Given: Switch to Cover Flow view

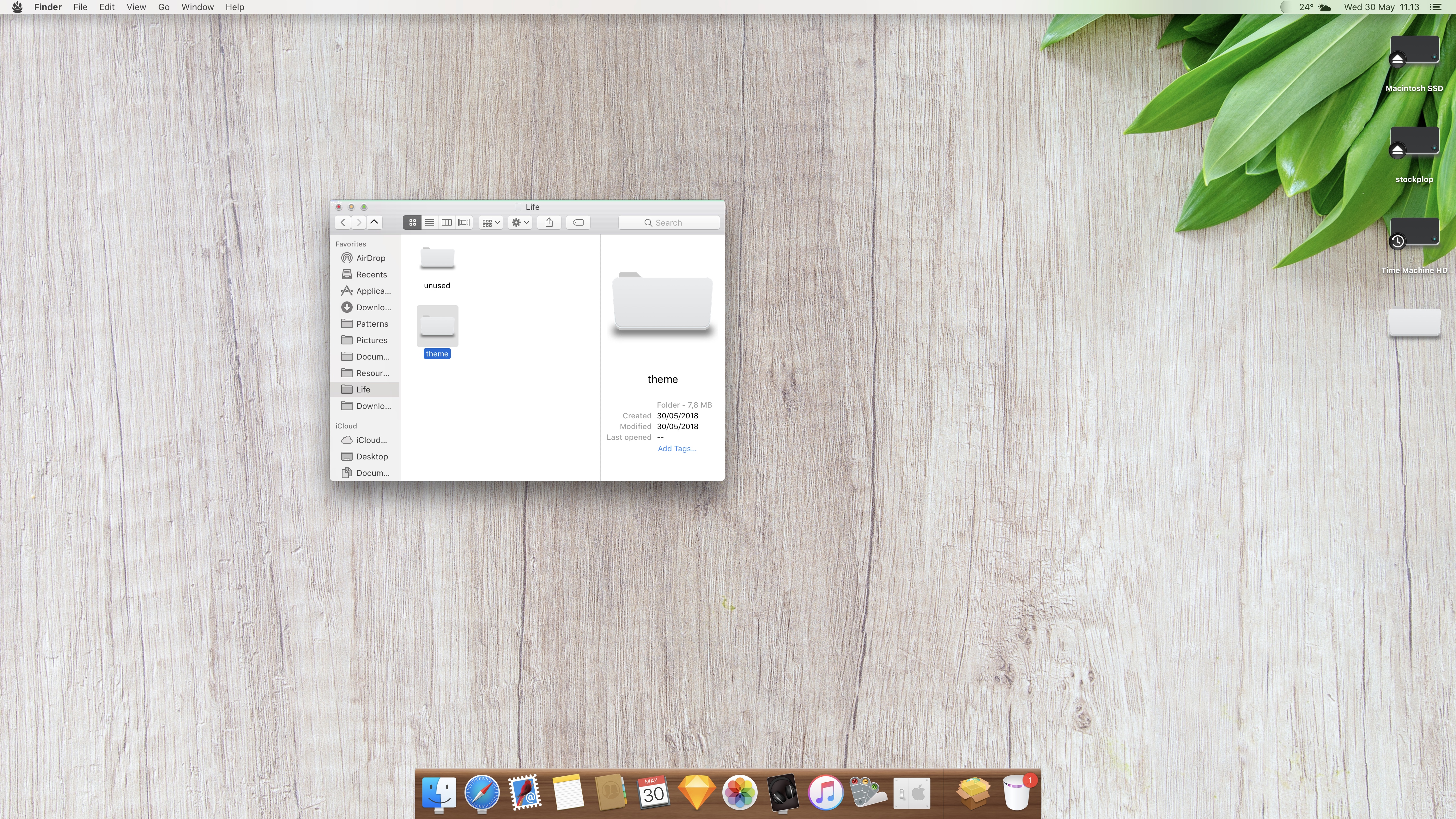Looking at the screenshot, I should [464, 223].
